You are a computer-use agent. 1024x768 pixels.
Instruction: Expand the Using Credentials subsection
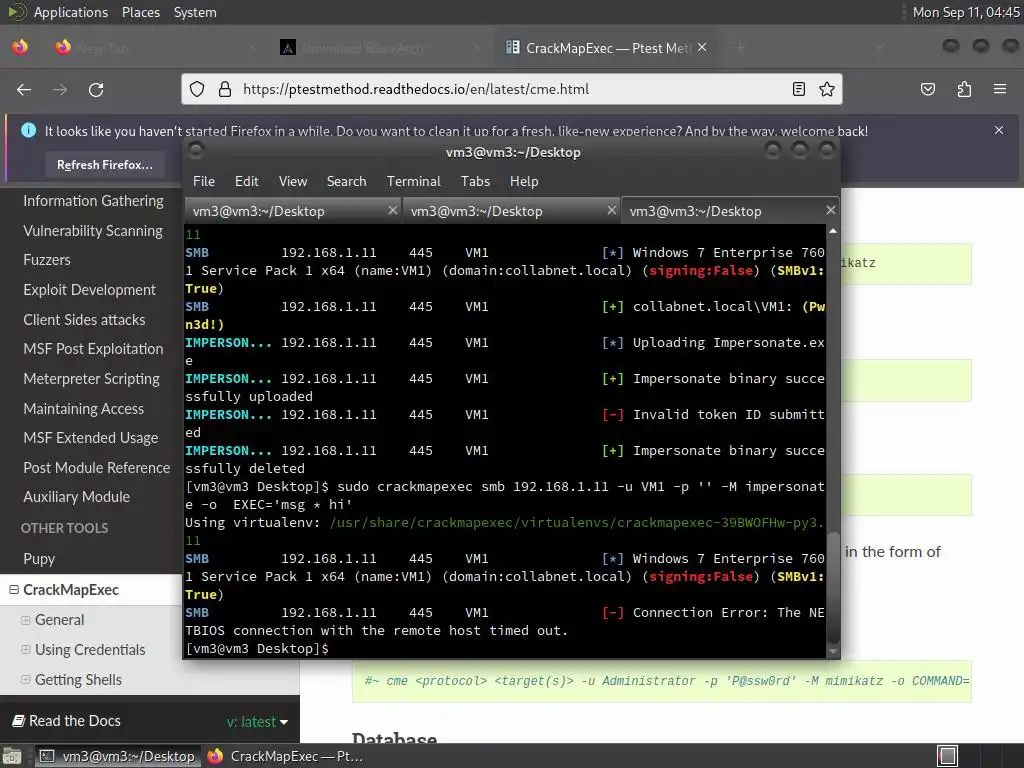(x=25, y=650)
